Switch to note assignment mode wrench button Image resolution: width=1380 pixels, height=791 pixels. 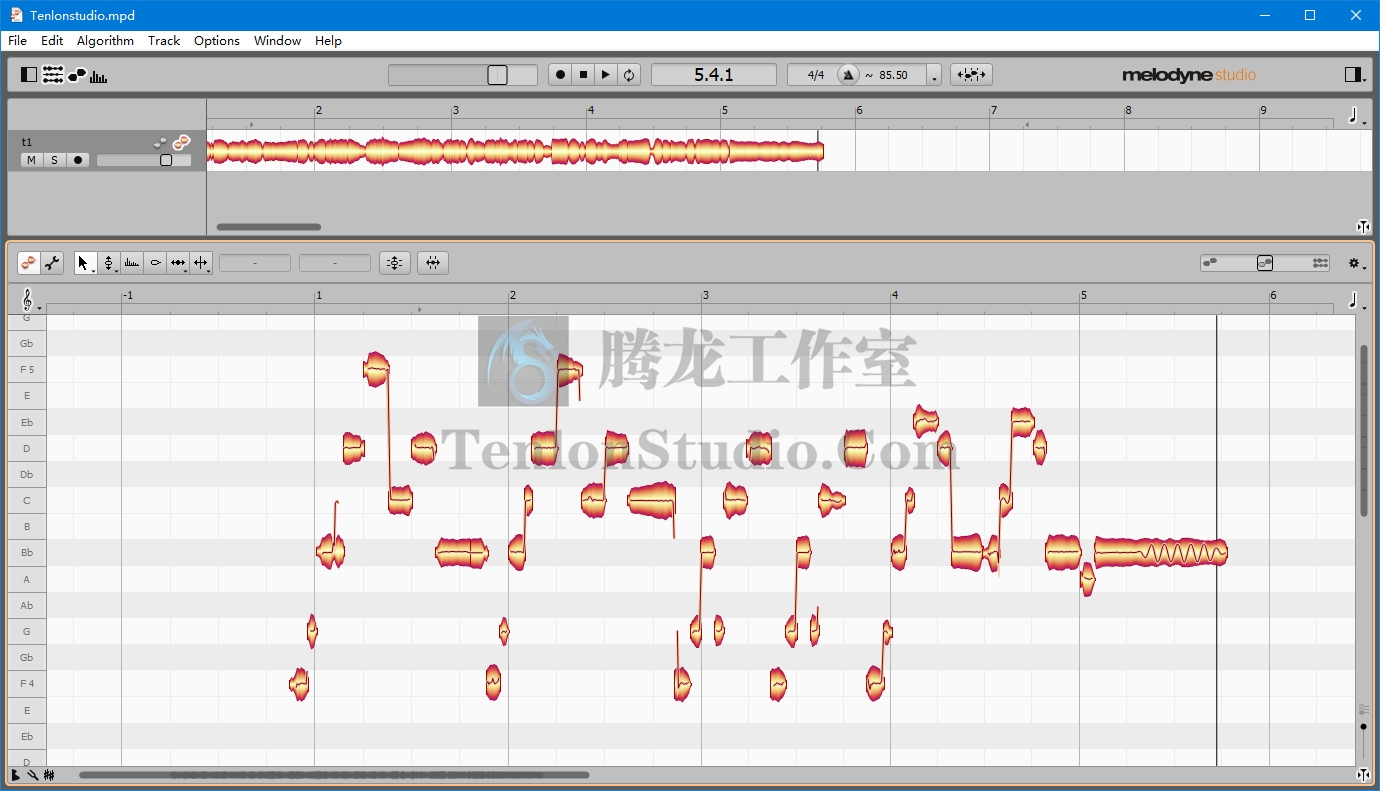tap(52, 263)
